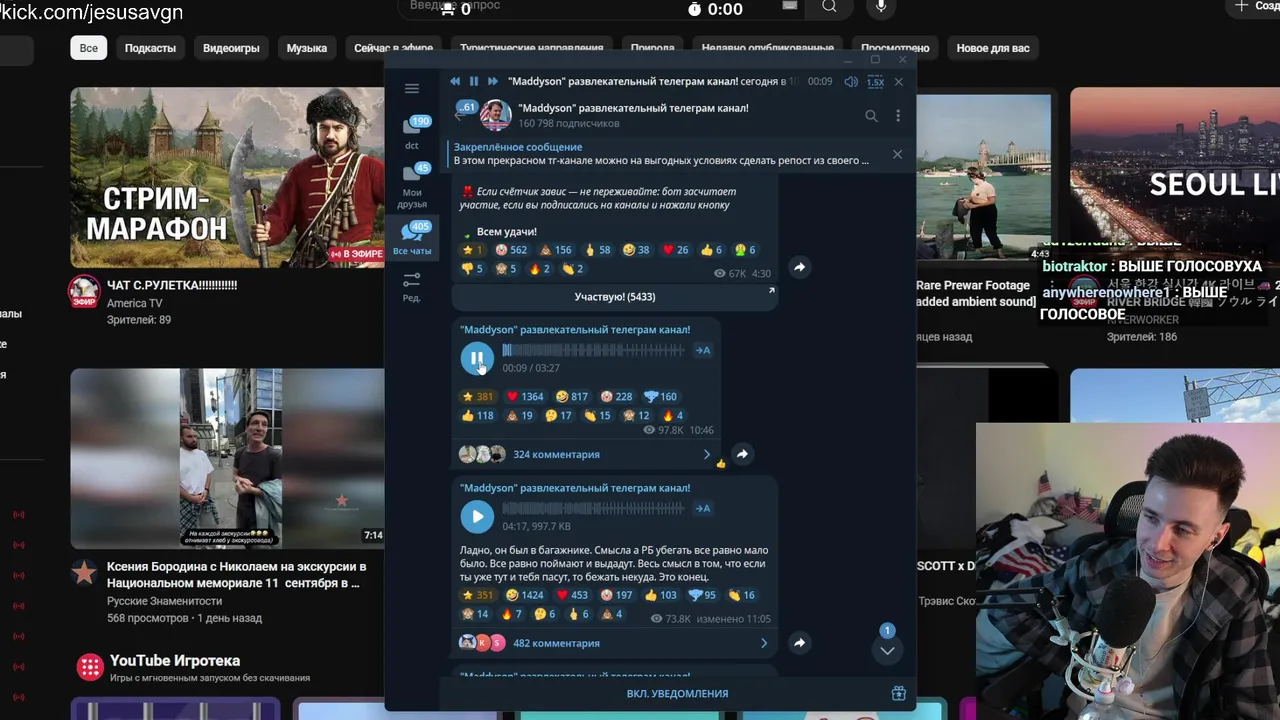Select Подкасты filter chip on YouTube
Viewport: 1280px width, 720px height.
150,48
